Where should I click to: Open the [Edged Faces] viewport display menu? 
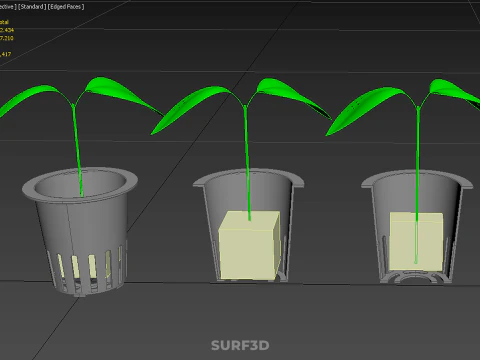(x=66, y=7)
